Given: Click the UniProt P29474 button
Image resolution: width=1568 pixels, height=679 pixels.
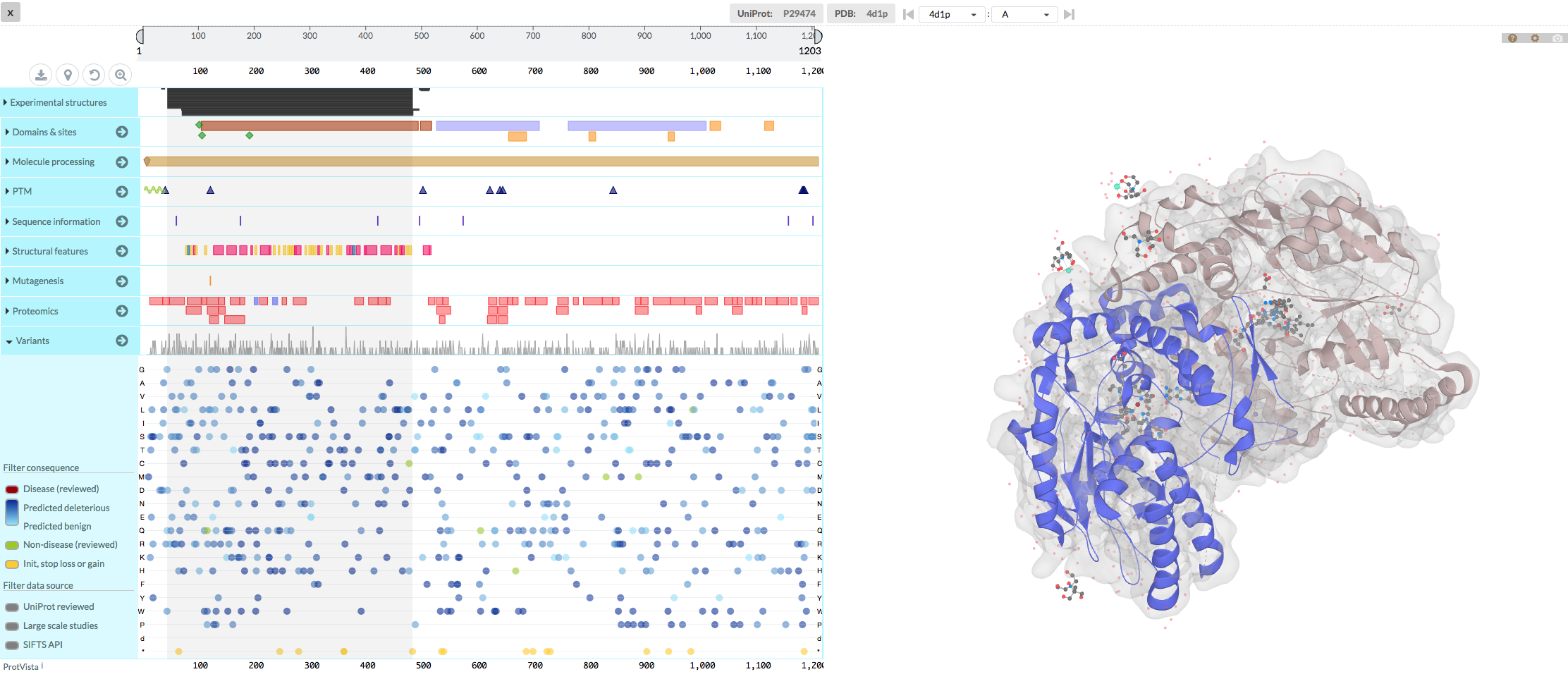Looking at the screenshot, I should click(776, 13).
